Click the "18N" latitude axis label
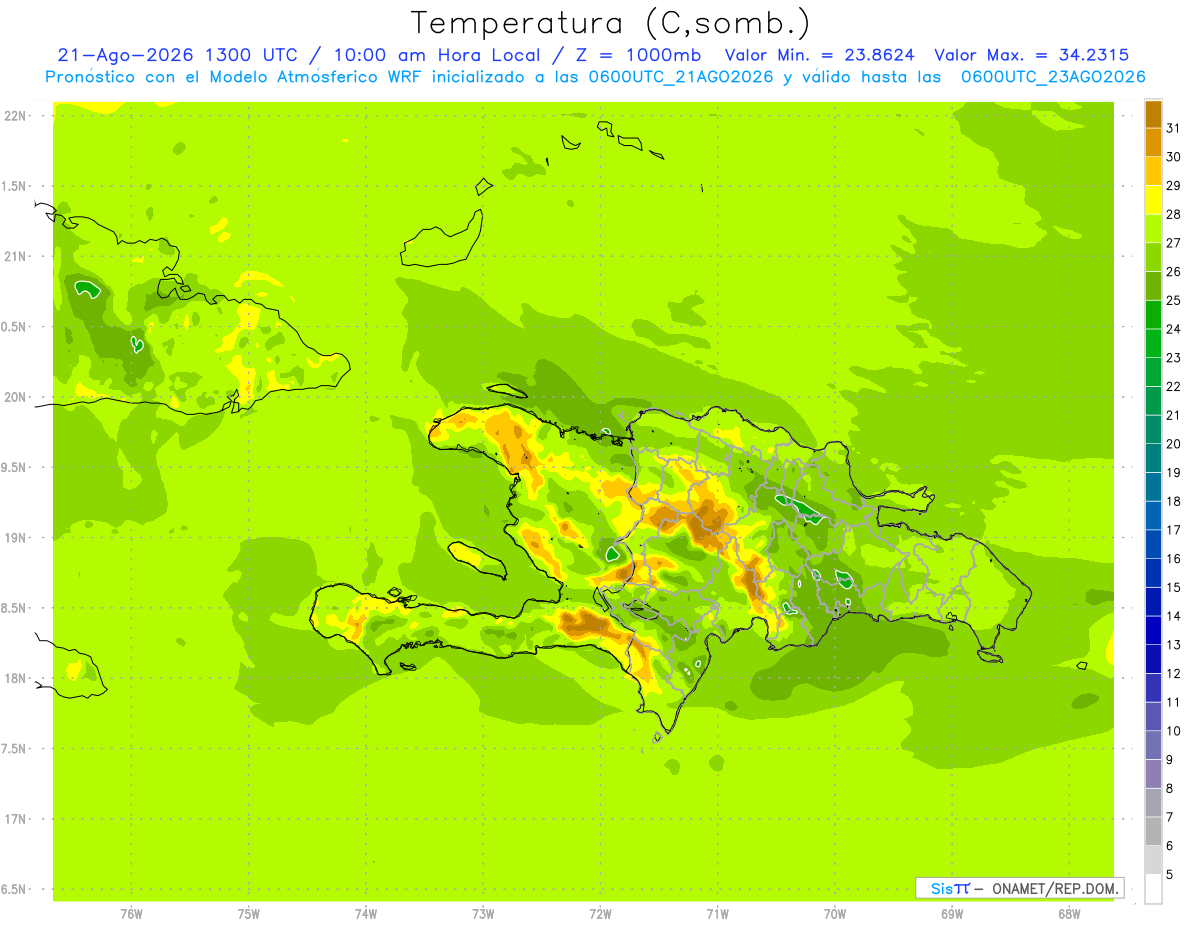 pyautogui.click(x=16, y=679)
